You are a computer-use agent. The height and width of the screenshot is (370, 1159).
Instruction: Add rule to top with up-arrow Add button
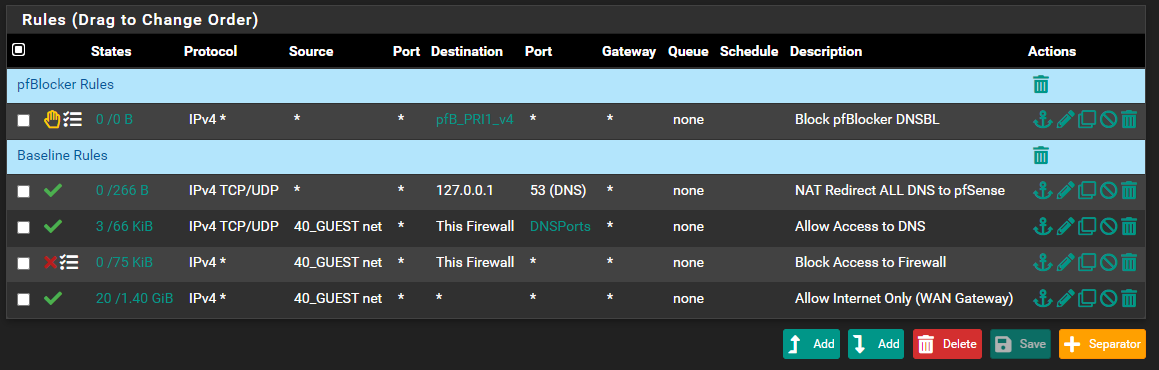812,344
